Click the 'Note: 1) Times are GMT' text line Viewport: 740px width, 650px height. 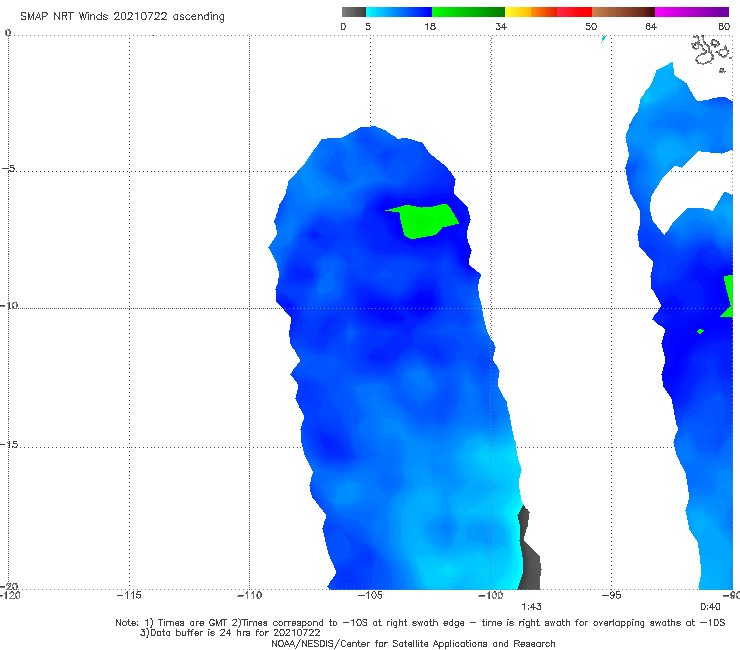click(x=420, y=623)
